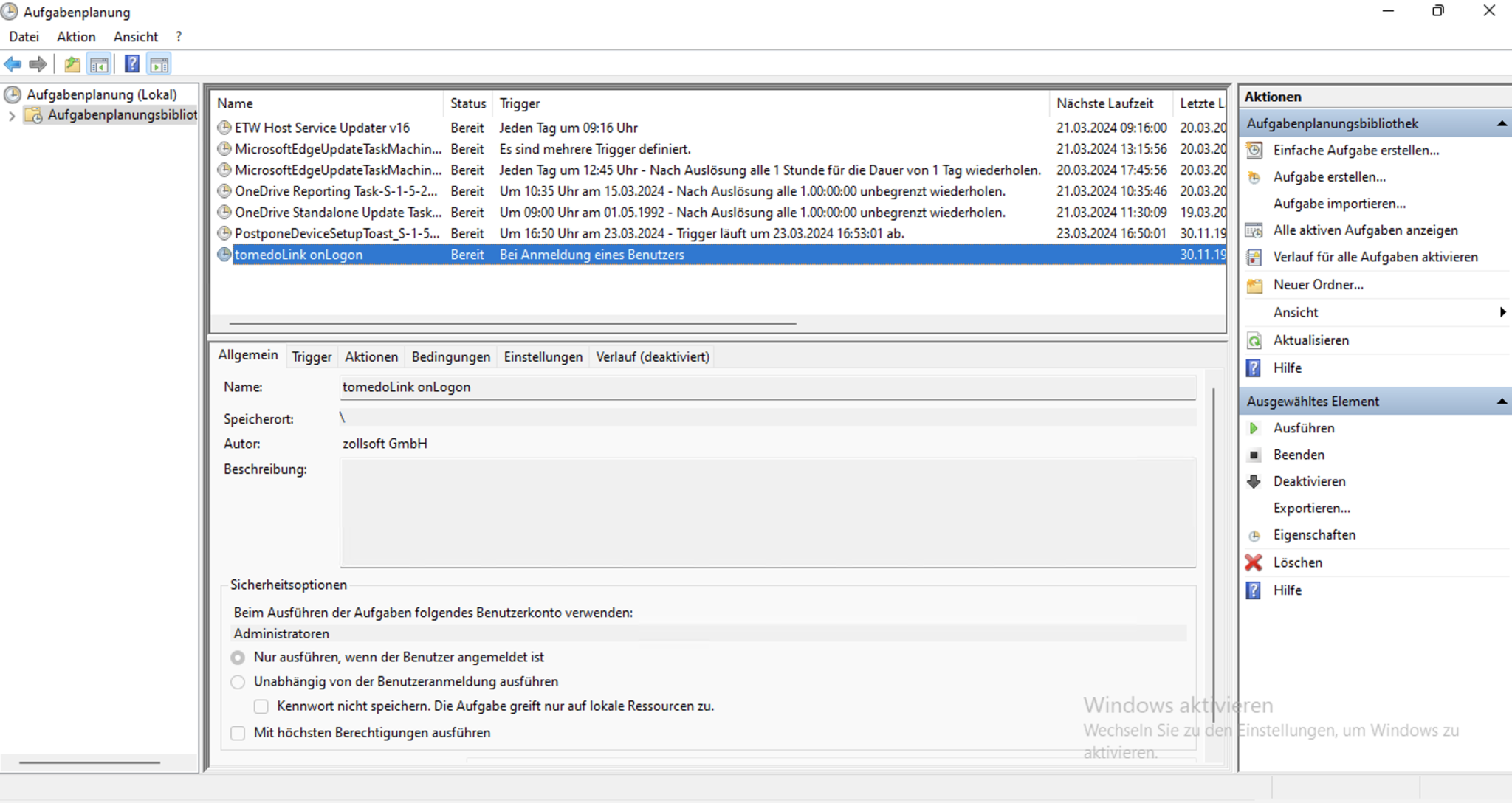1512x803 pixels.
Task: Open the Aktion menu
Action: 76,37
